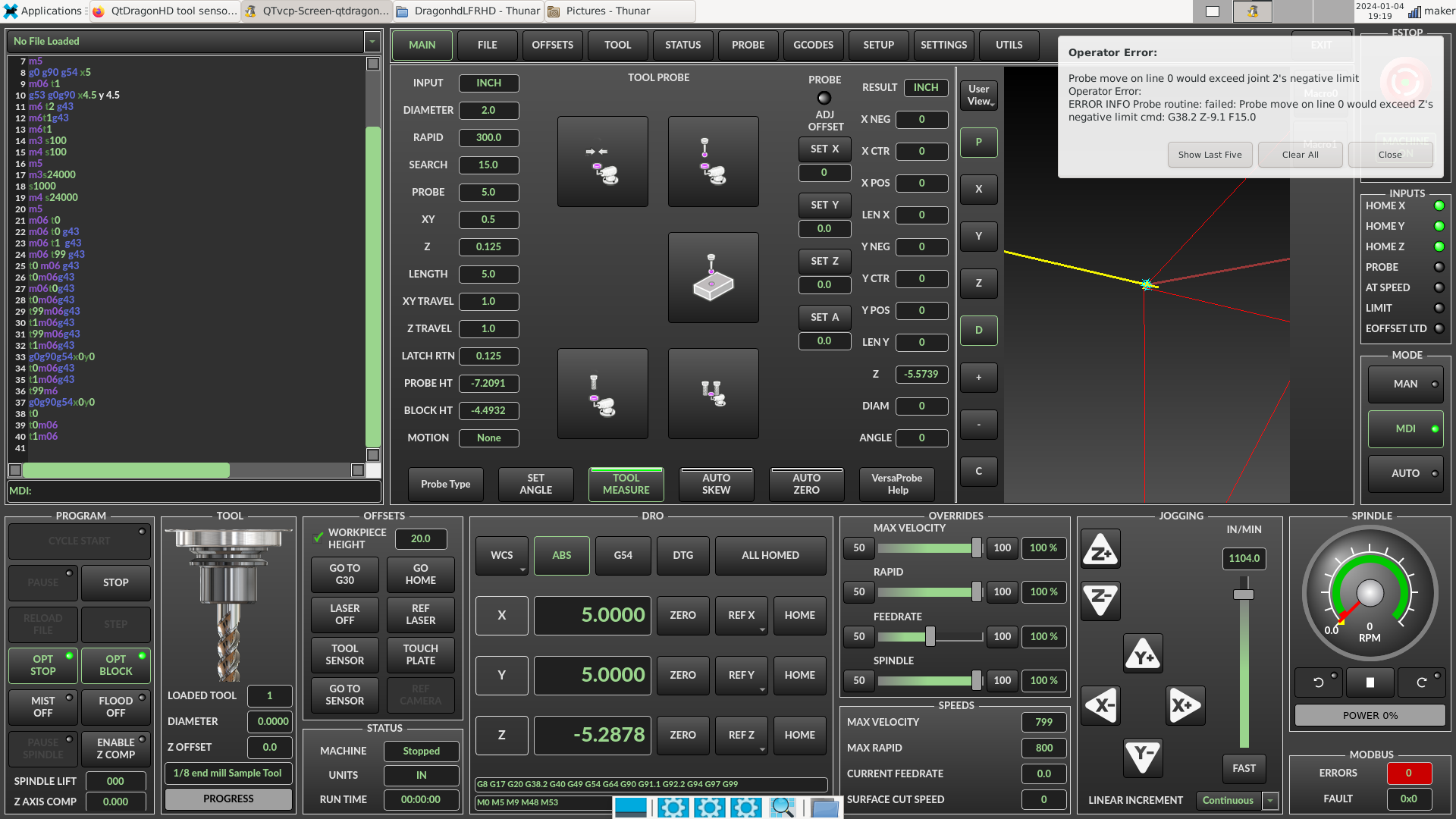Select the tool-length probe icon button
The height and width of the screenshot is (819, 1456).
coord(713,162)
